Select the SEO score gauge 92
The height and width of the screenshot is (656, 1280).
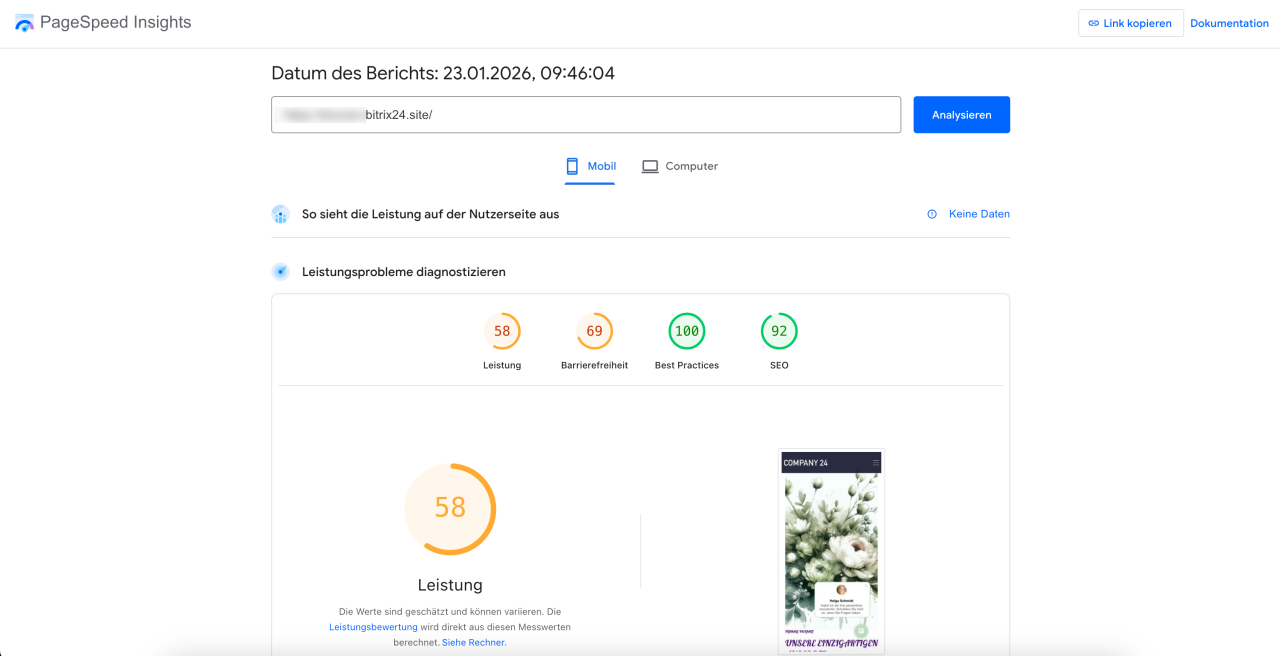click(779, 331)
